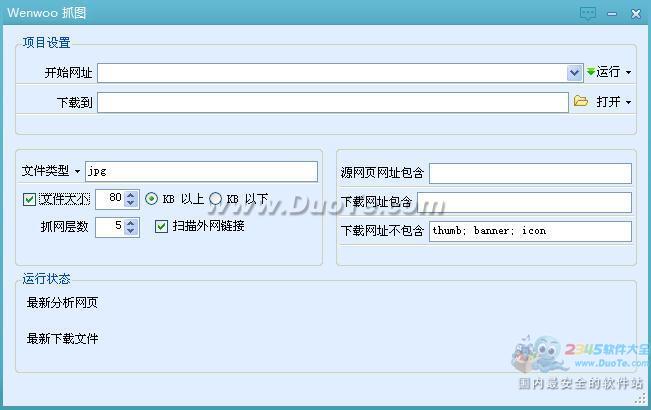Increase the 抓网层数 value

tap(131, 223)
